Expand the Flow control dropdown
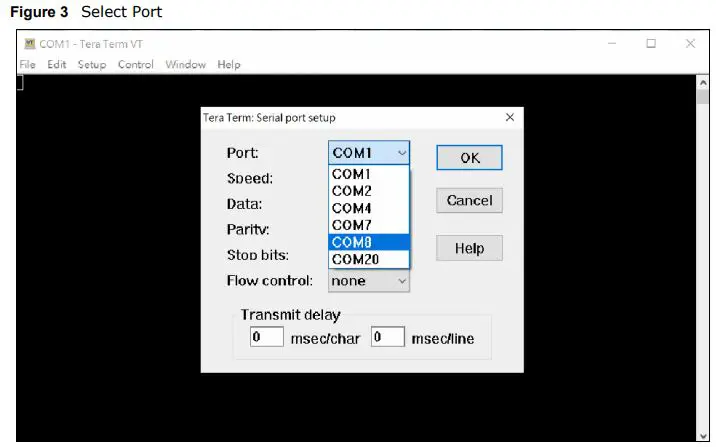 (369, 281)
